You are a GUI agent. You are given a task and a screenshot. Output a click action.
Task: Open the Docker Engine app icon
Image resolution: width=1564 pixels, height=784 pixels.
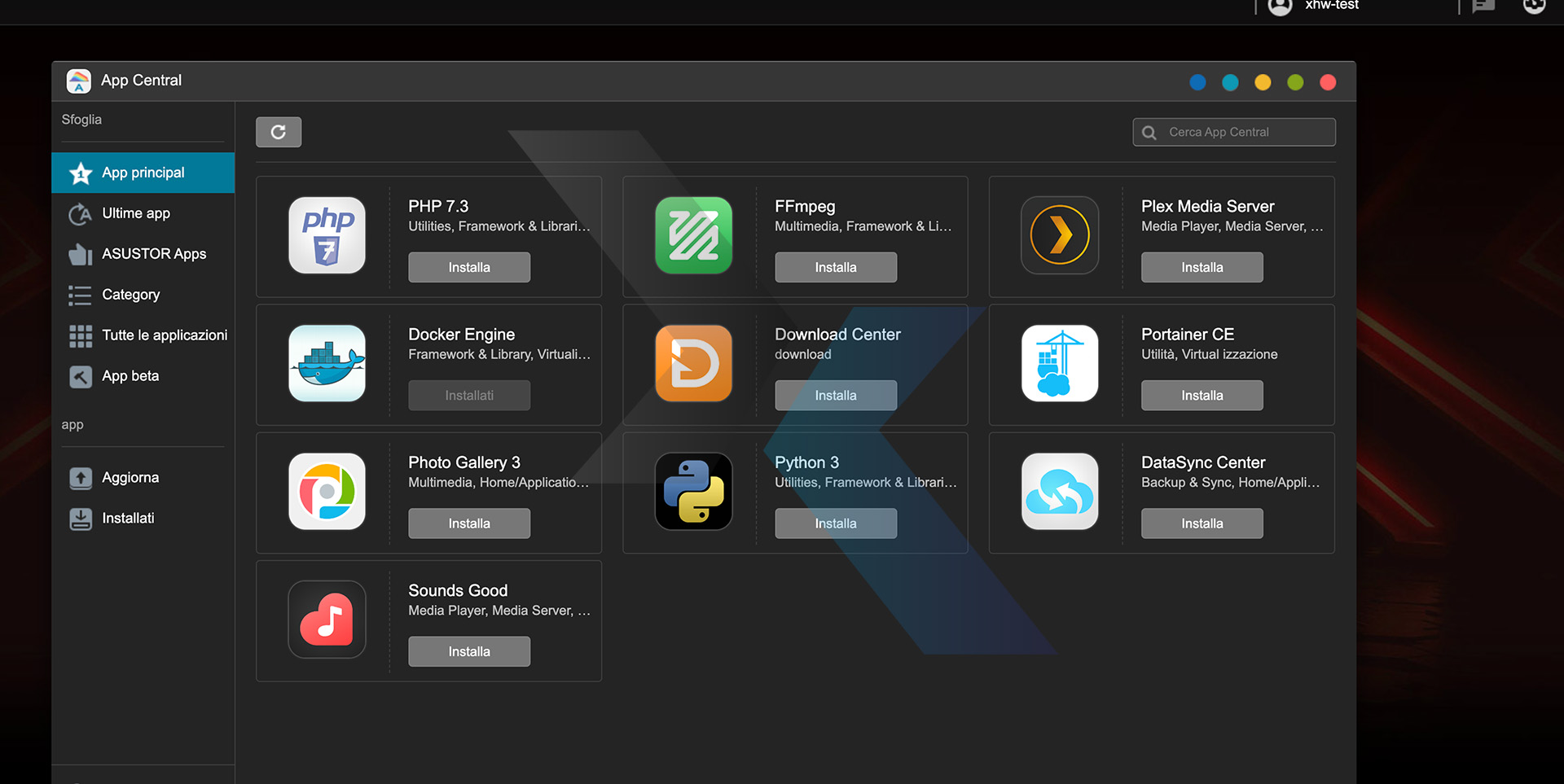pyautogui.click(x=326, y=363)
